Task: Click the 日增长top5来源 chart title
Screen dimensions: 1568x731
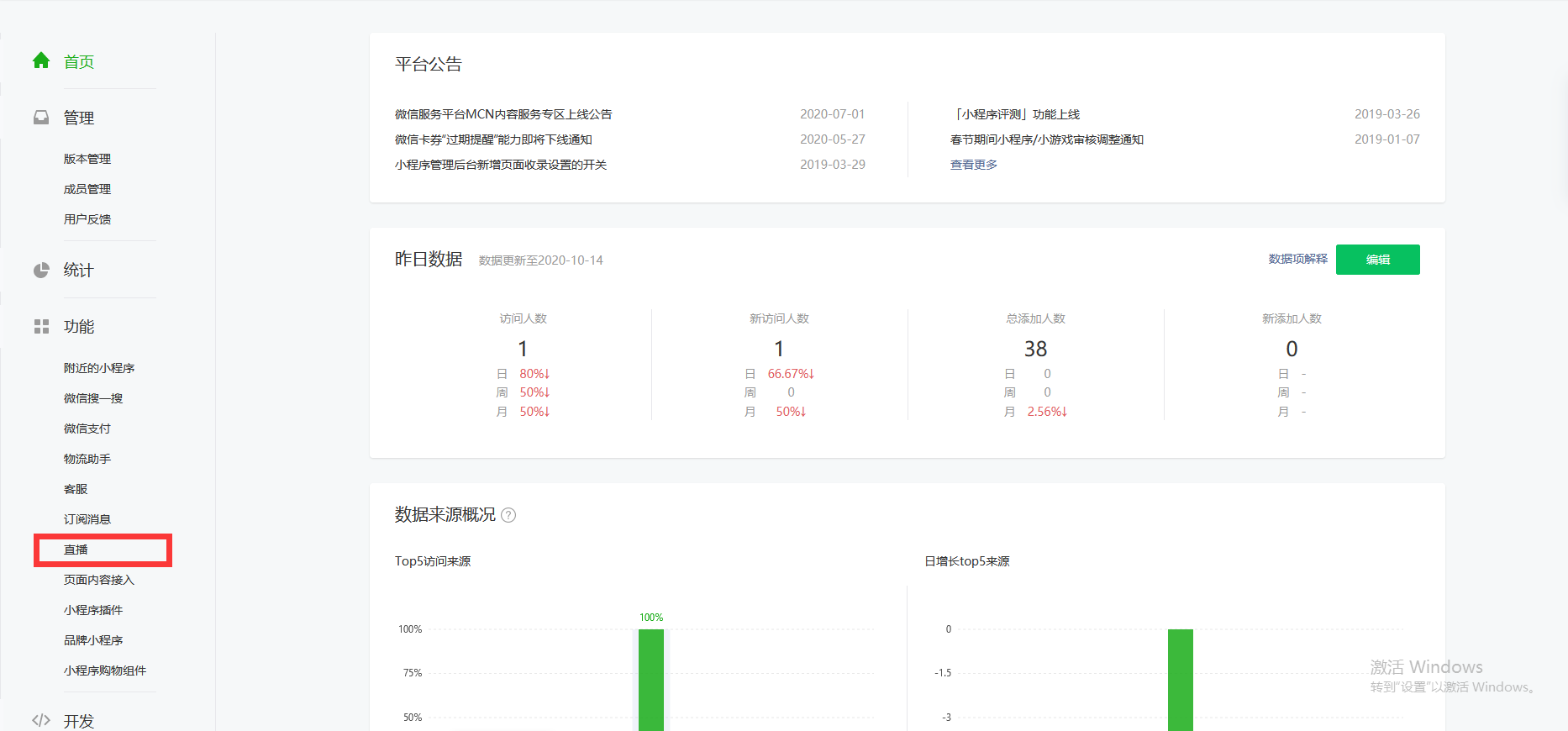Action: point(967,561)
